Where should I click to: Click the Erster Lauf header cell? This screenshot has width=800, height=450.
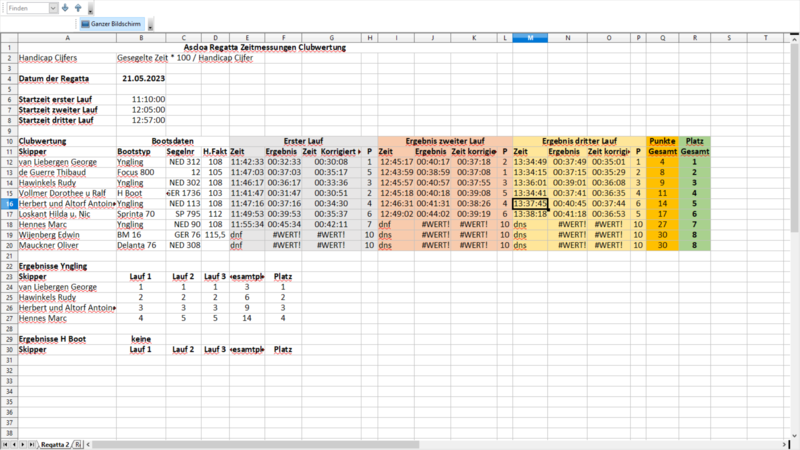coord(303,141)
